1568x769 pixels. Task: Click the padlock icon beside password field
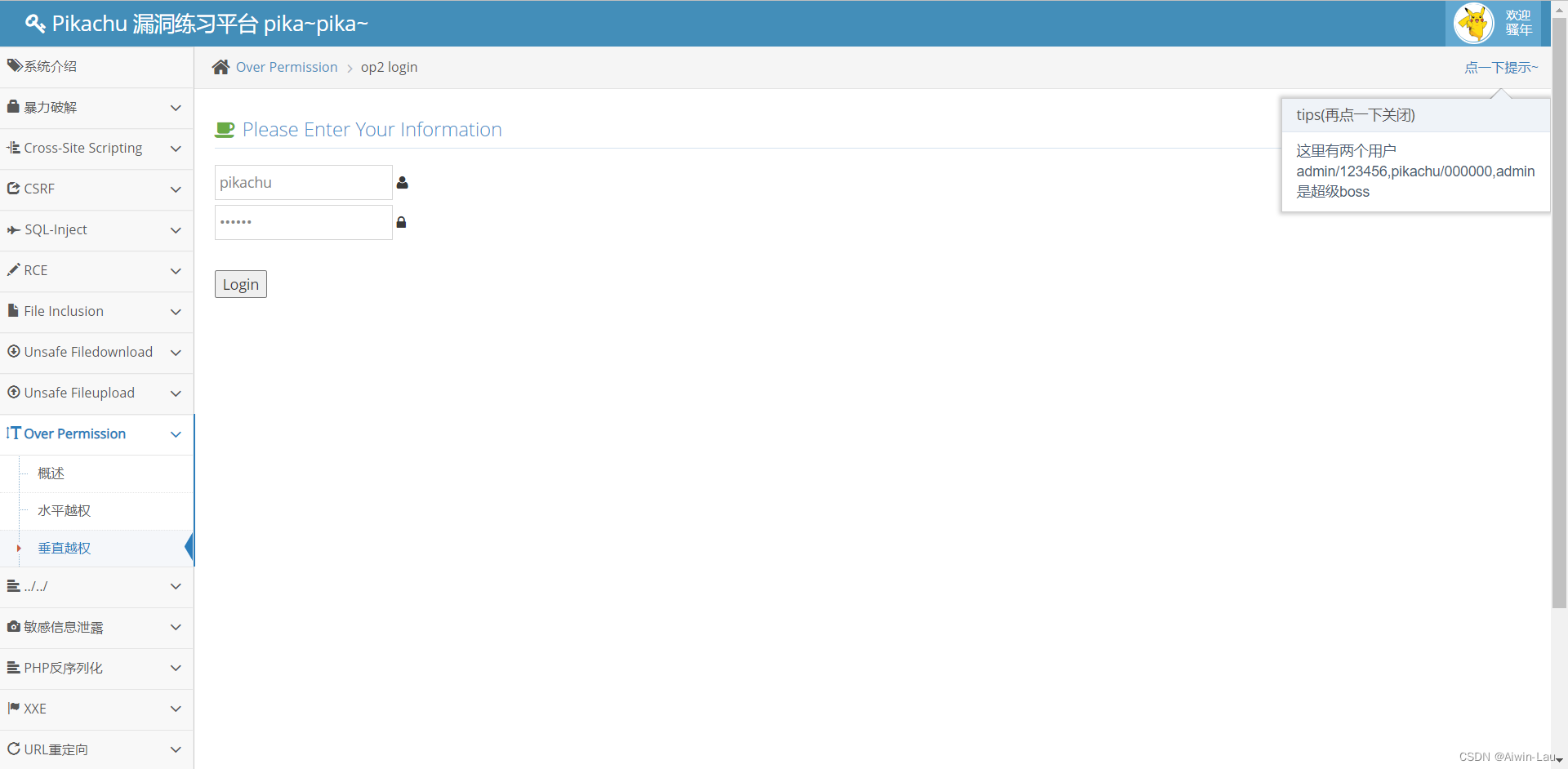401,222
